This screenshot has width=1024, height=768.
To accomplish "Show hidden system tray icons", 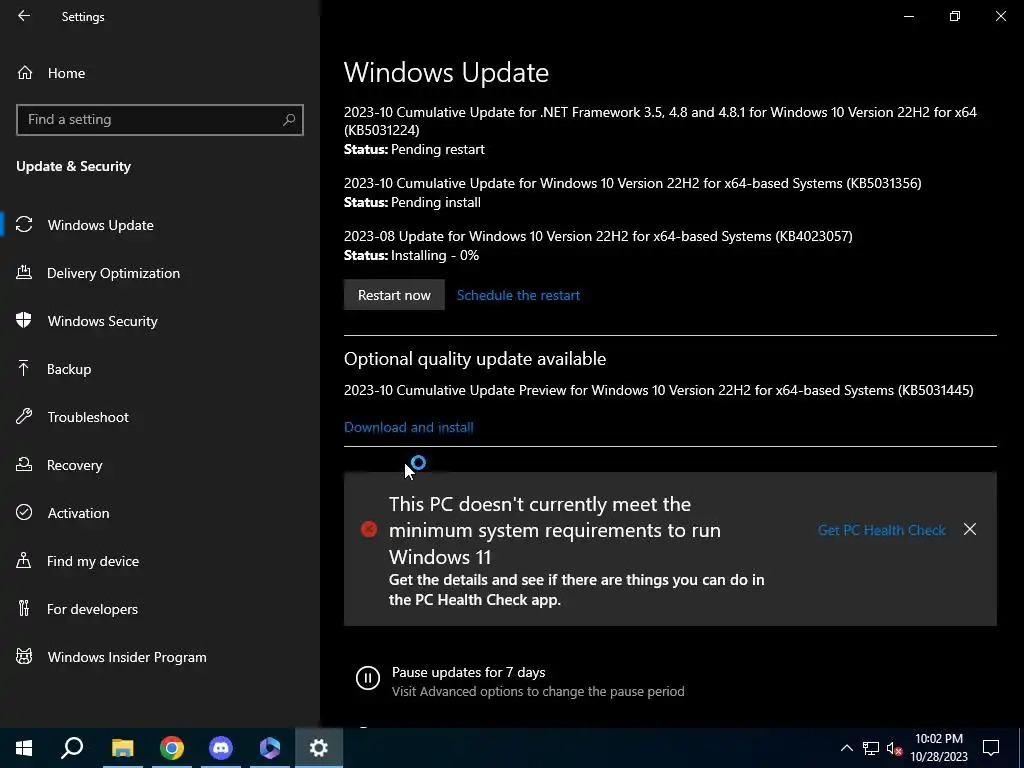I will pos(846,748).
